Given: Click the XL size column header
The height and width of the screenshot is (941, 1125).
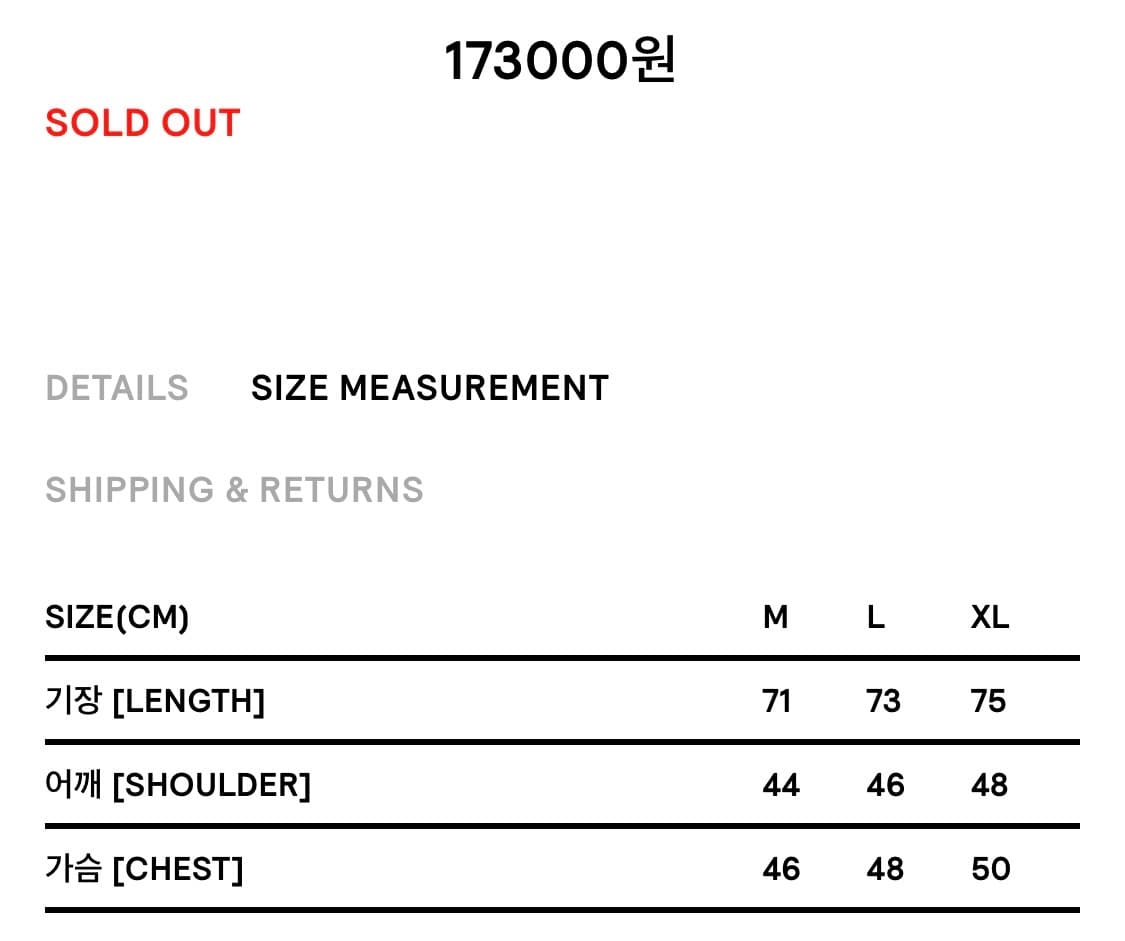Looking at the screenshot, I should (990, 617).
